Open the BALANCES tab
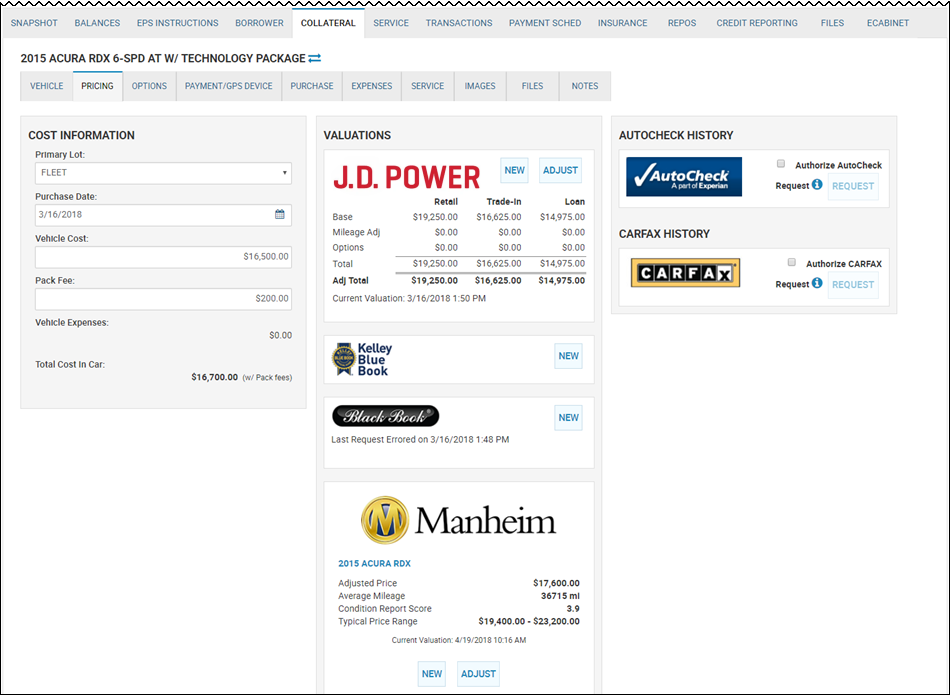 tap(97, 23)
